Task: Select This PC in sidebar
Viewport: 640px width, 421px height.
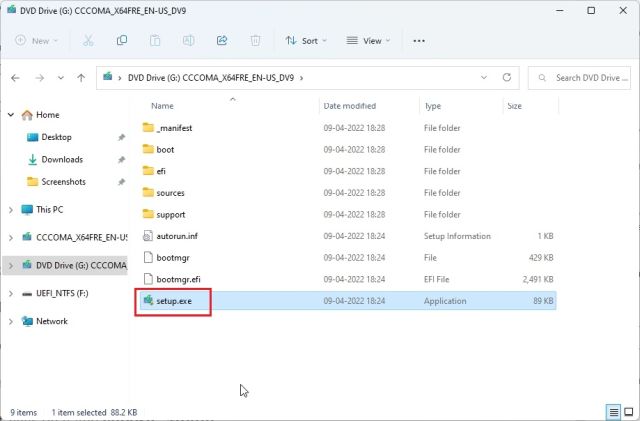Action: pos(49,210)
